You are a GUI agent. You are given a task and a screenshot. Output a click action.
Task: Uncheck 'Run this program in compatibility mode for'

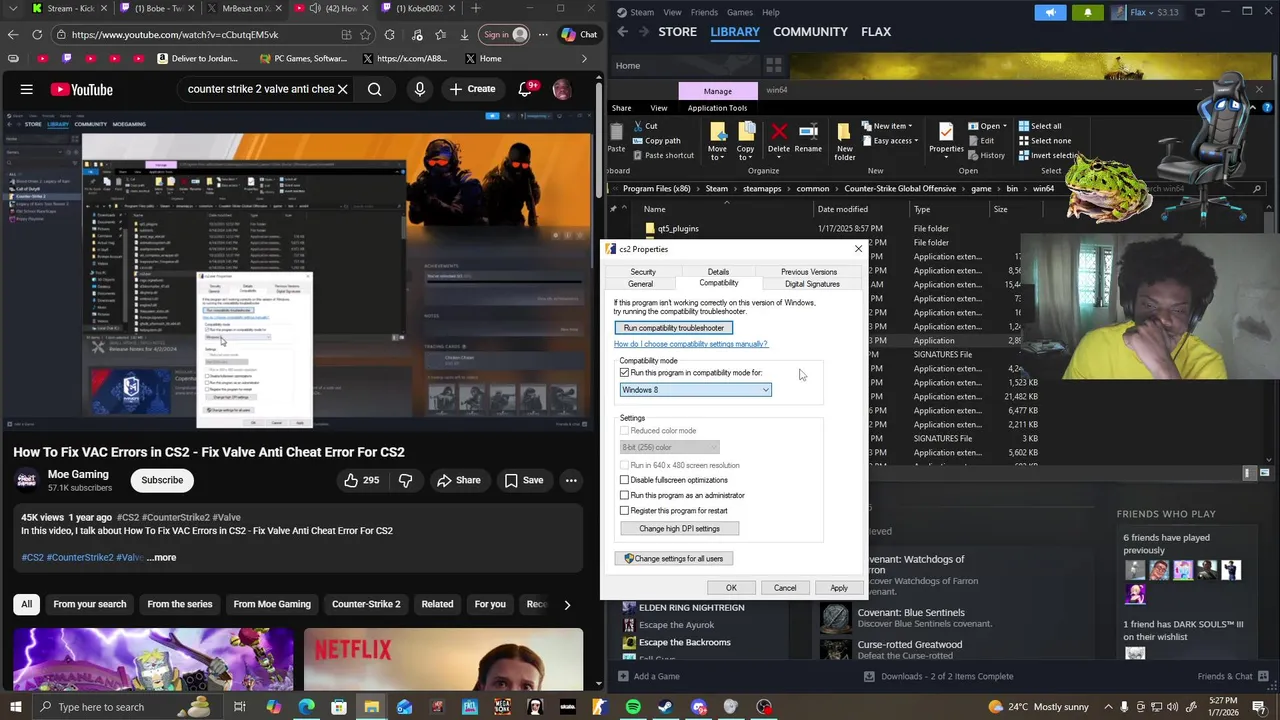point(625,373)
